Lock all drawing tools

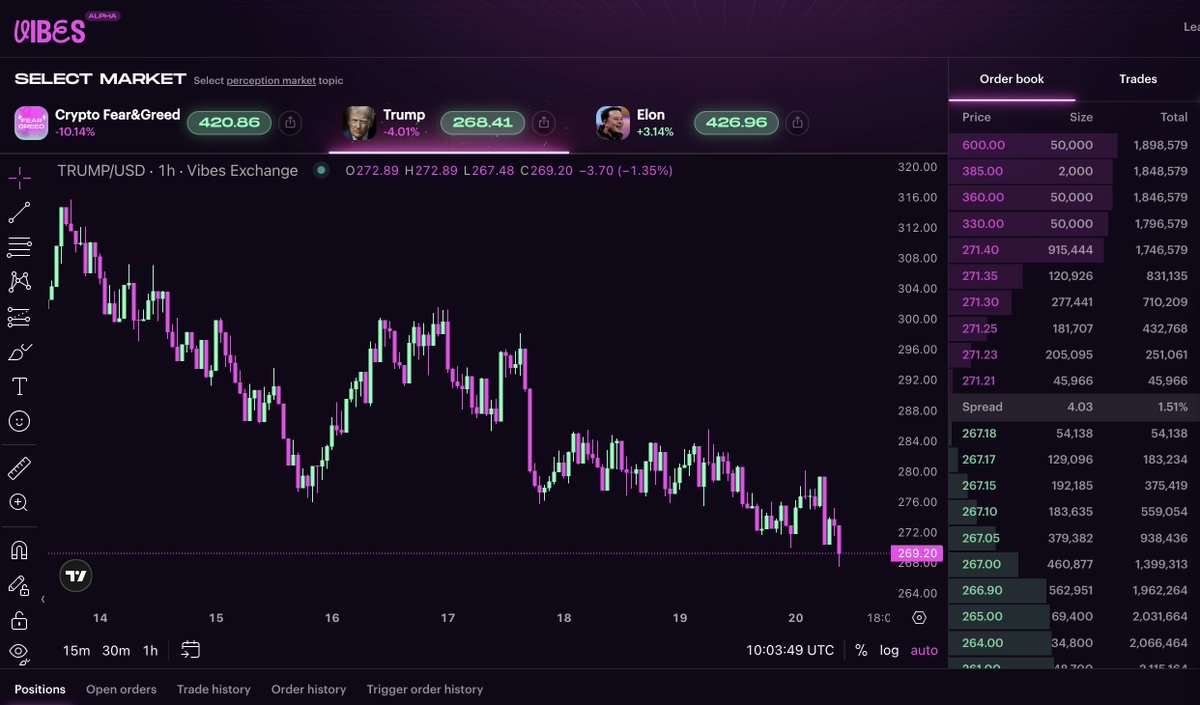point(19,620)
